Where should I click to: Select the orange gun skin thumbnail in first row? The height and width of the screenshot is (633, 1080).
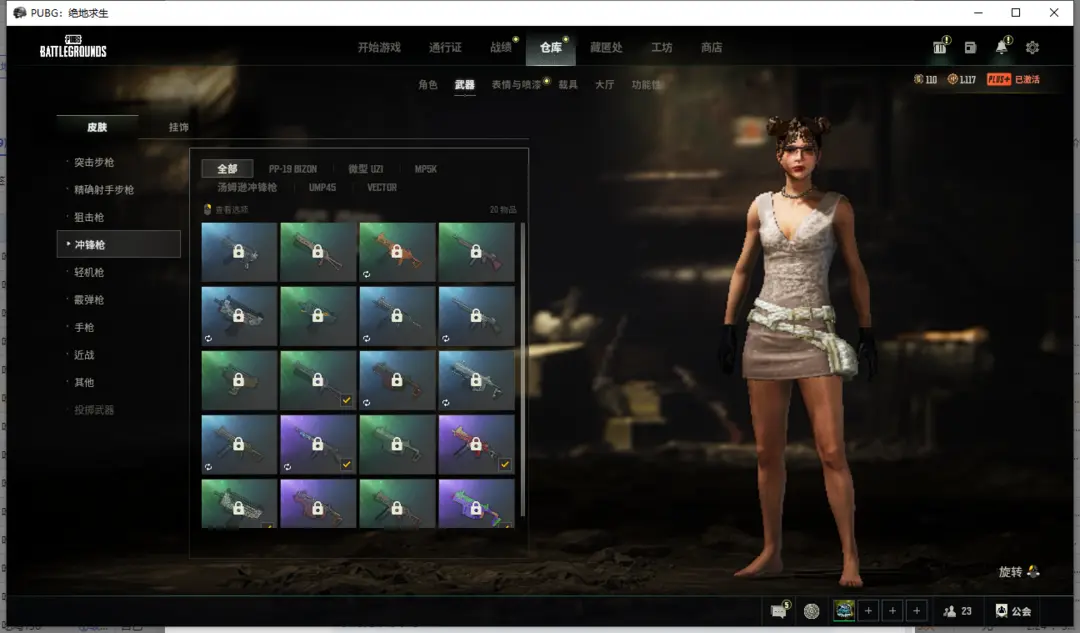click(397, 252)
